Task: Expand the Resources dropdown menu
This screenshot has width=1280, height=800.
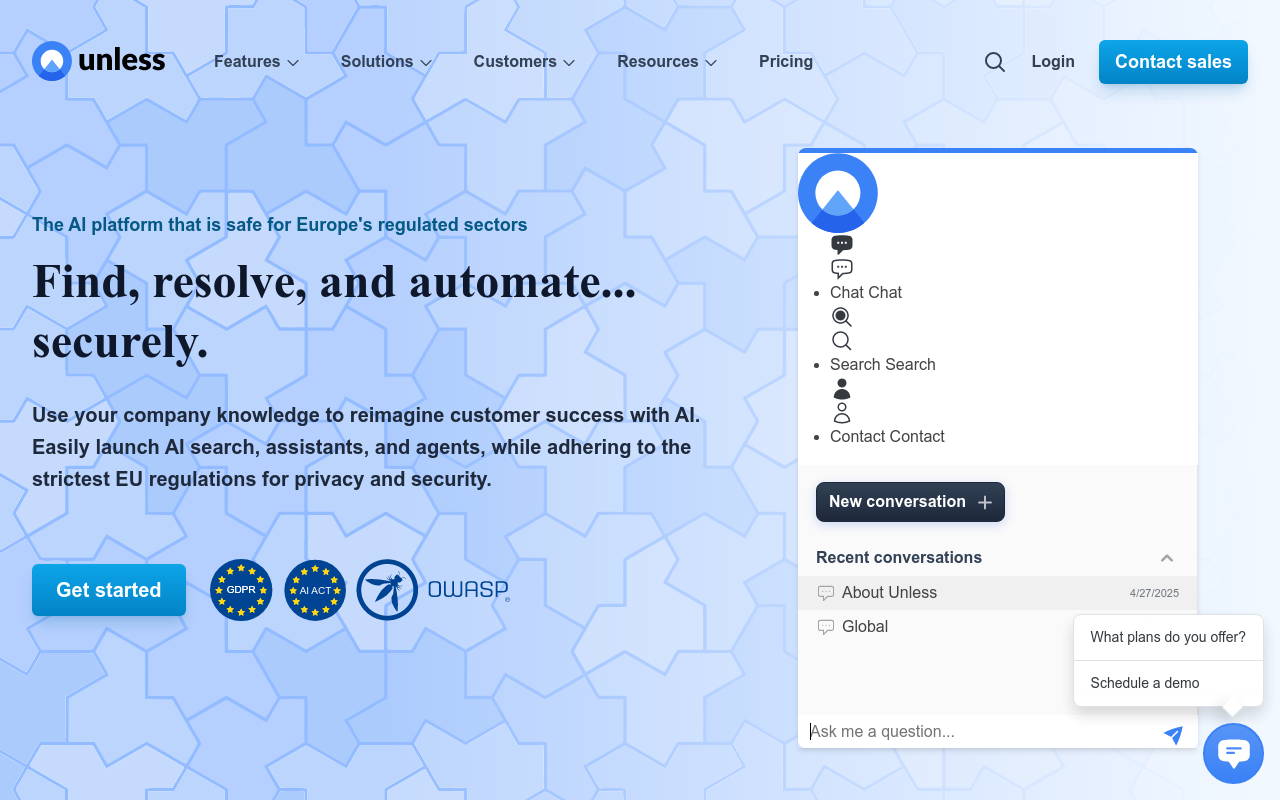Action: pyautogui.click(x=667, y=61)
